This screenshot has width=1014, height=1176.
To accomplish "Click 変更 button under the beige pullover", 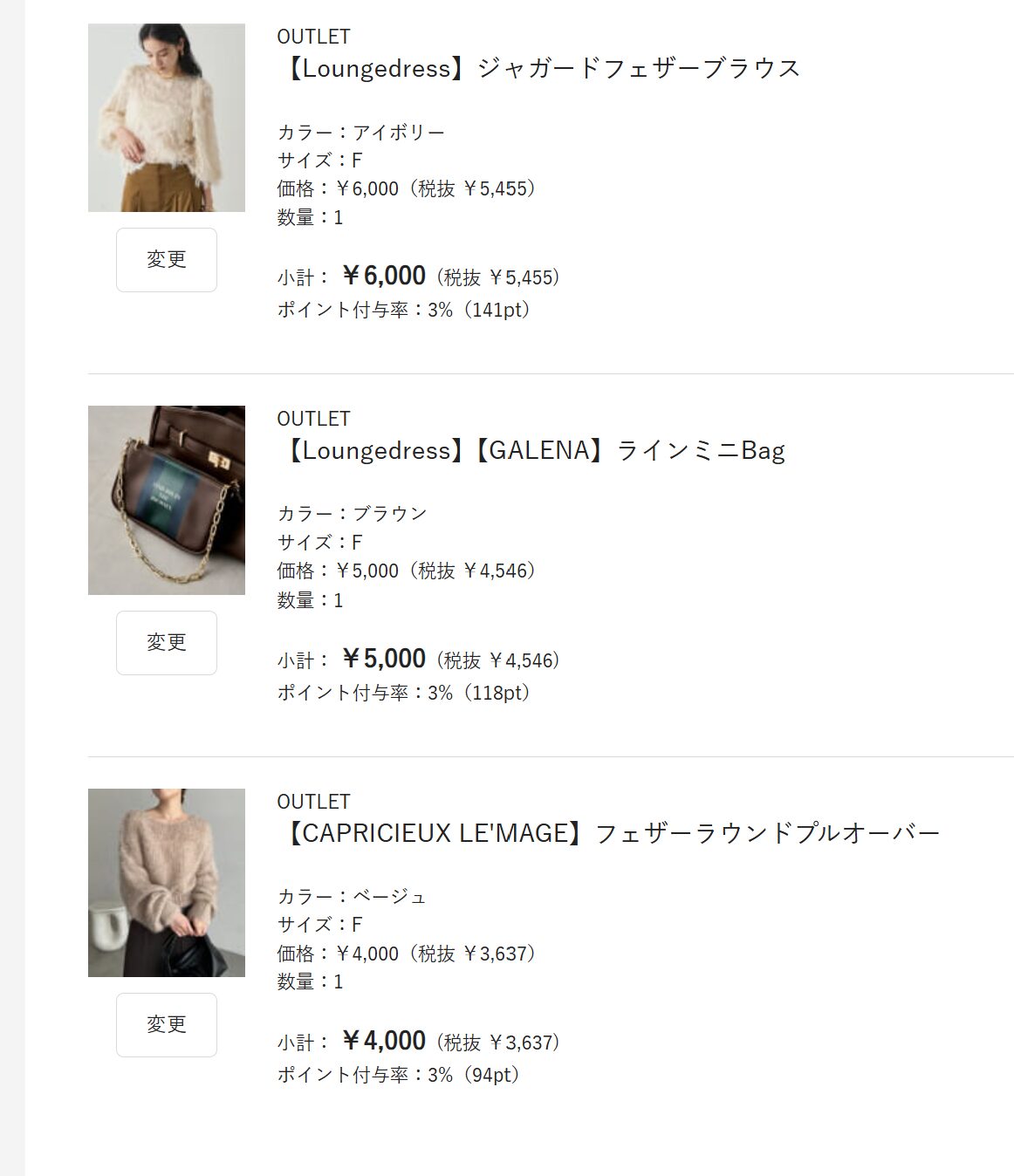I will point(167,1025).
